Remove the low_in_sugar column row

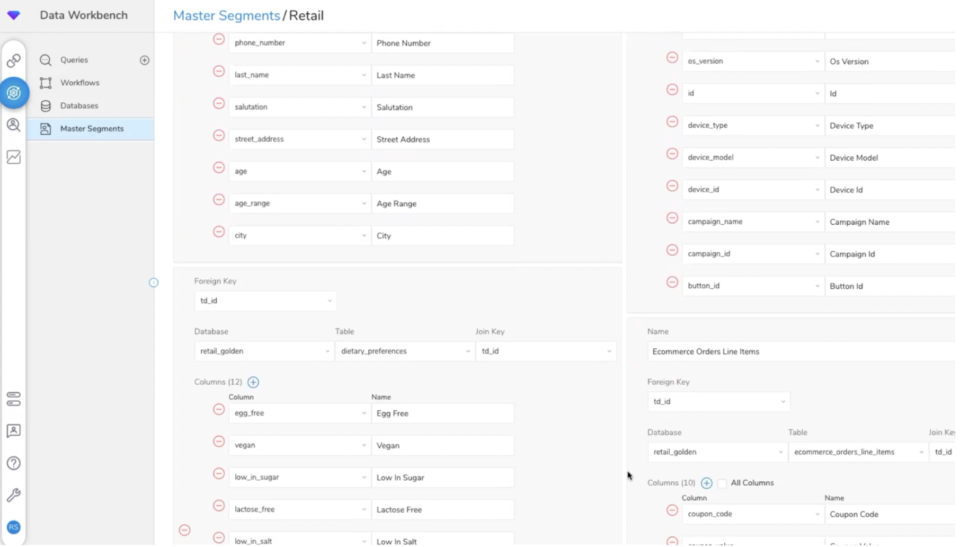(219, 474)
